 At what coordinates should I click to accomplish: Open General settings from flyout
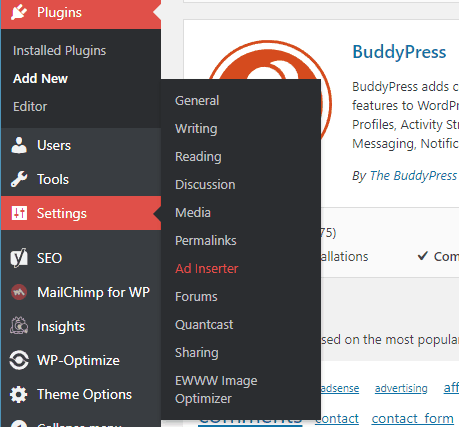pyautogui.click(x=197, y=101)
